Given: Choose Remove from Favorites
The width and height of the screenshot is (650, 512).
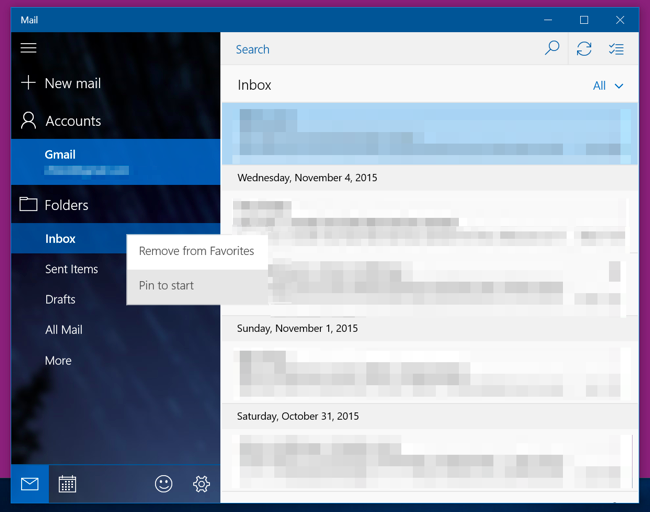Looking at the screenshot, I should 197,251.
